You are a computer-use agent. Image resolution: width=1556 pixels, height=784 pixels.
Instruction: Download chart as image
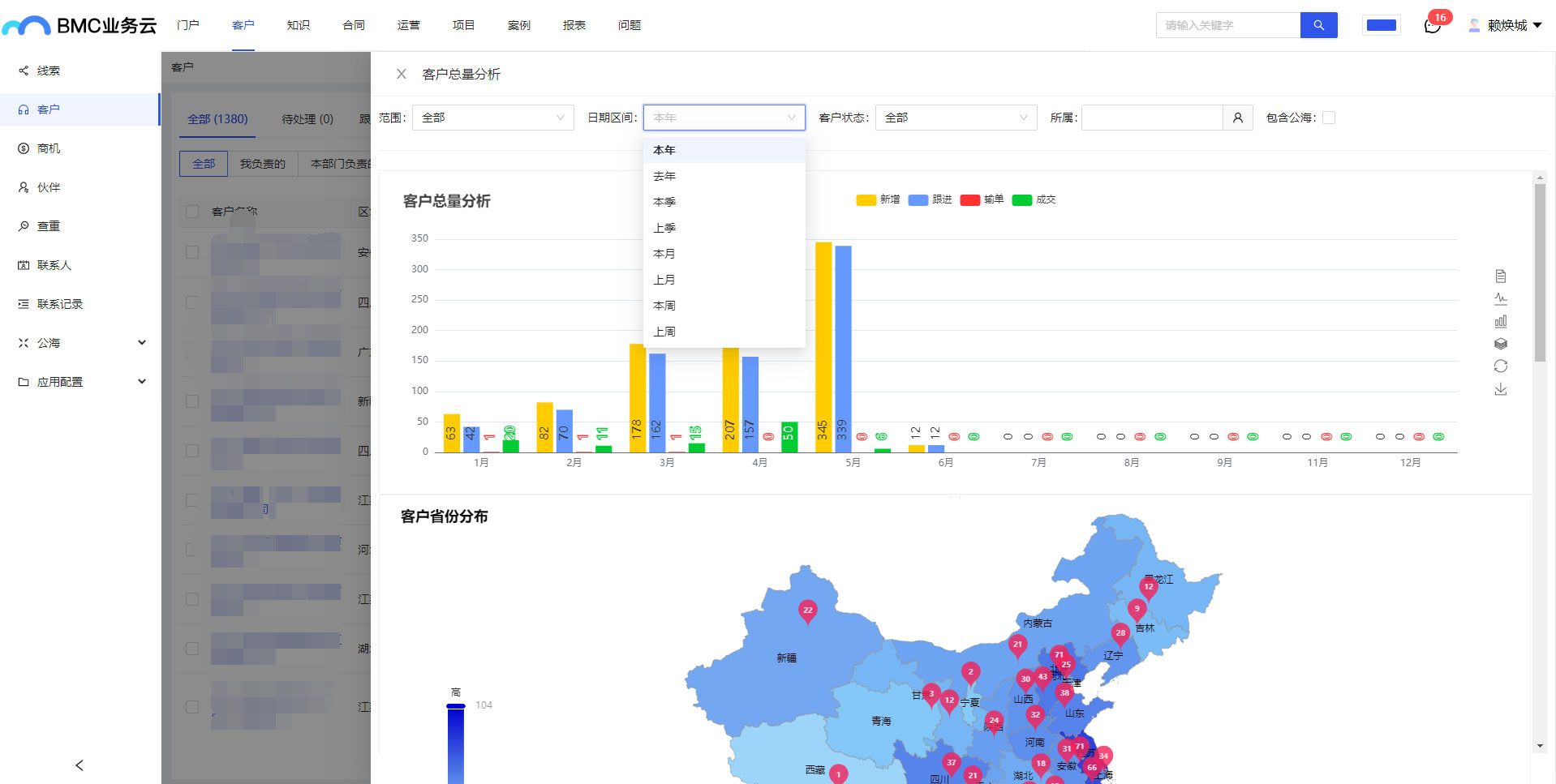[x=1501, y=389]
